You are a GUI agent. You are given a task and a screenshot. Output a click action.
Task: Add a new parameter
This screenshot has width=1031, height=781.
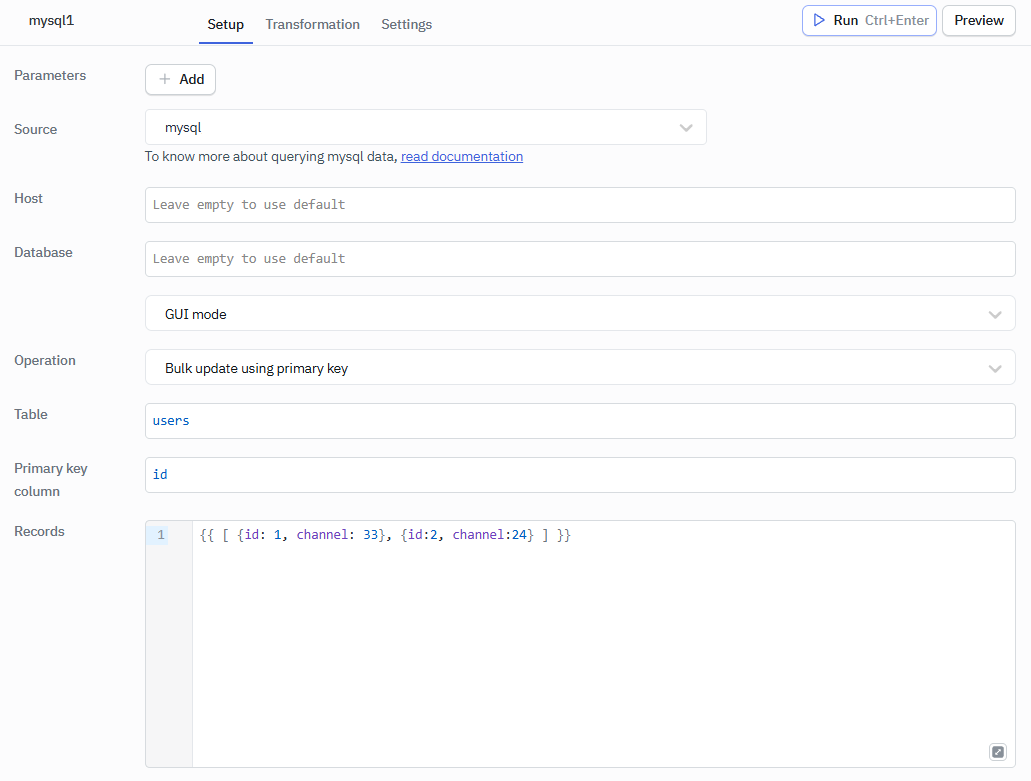click(180, 79)
